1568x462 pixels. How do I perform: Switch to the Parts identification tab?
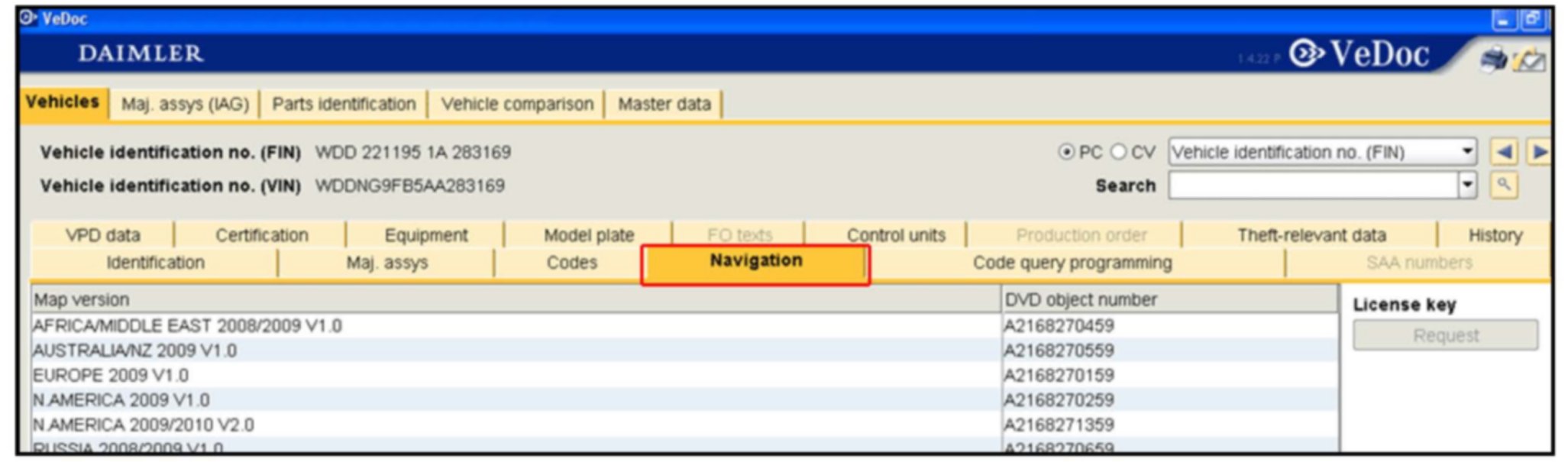(344, 104)
